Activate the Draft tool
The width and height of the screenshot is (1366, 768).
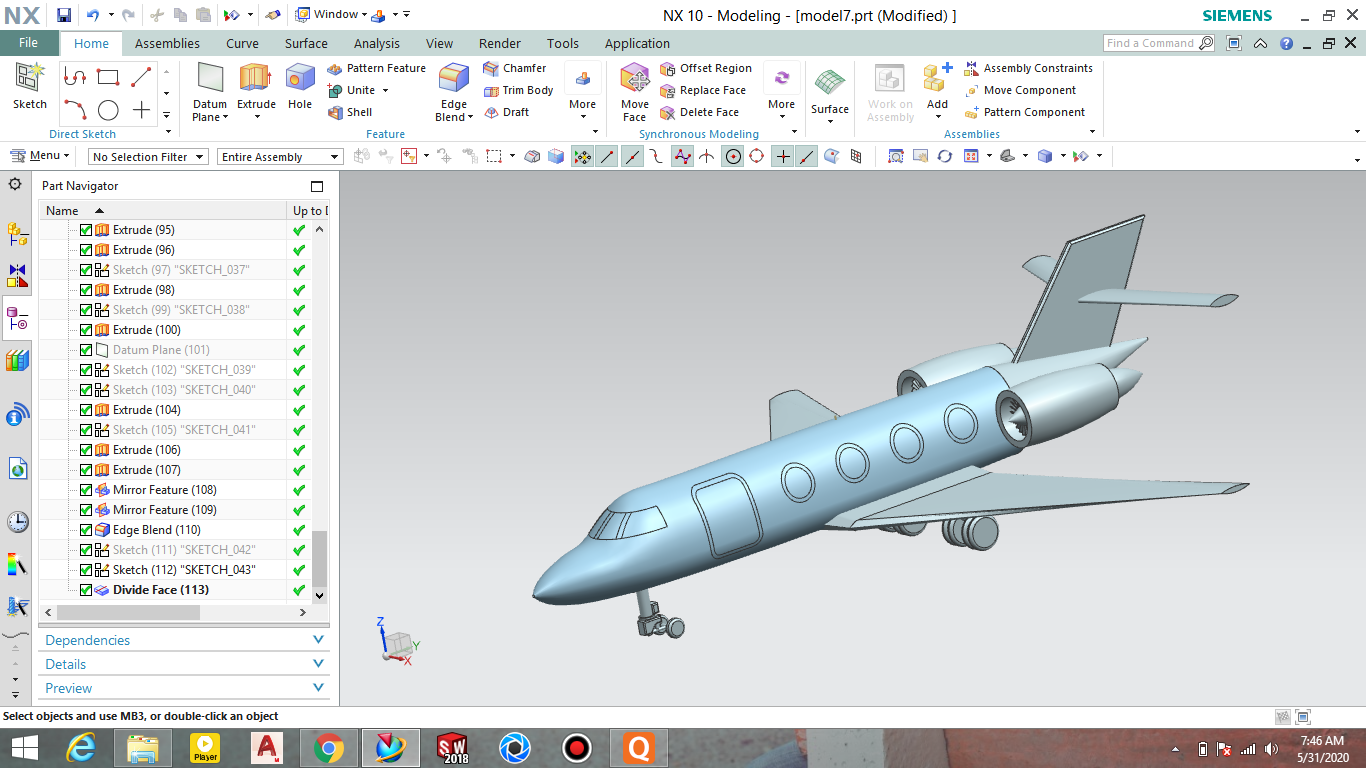click(x=506, y=112)
